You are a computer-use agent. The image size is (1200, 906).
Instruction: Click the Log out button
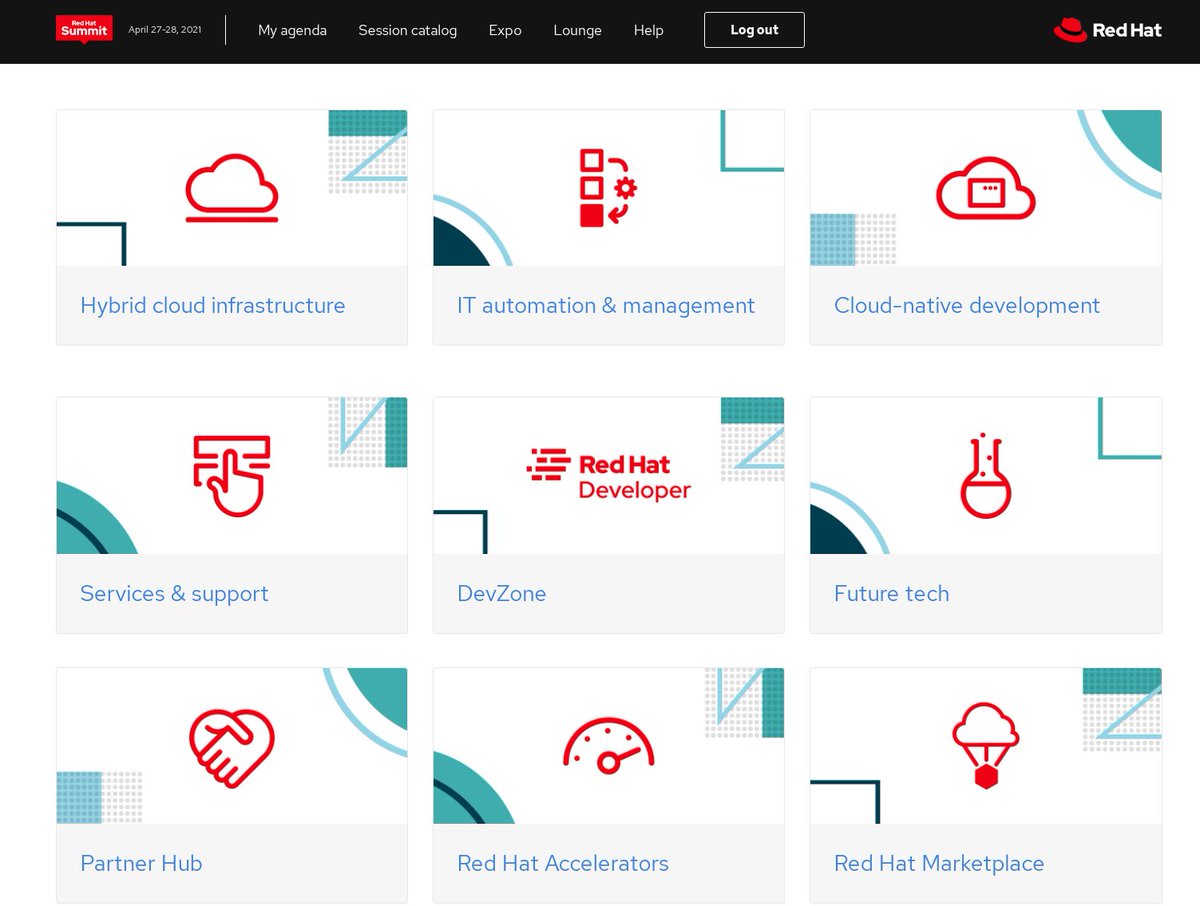coord(754,30)
